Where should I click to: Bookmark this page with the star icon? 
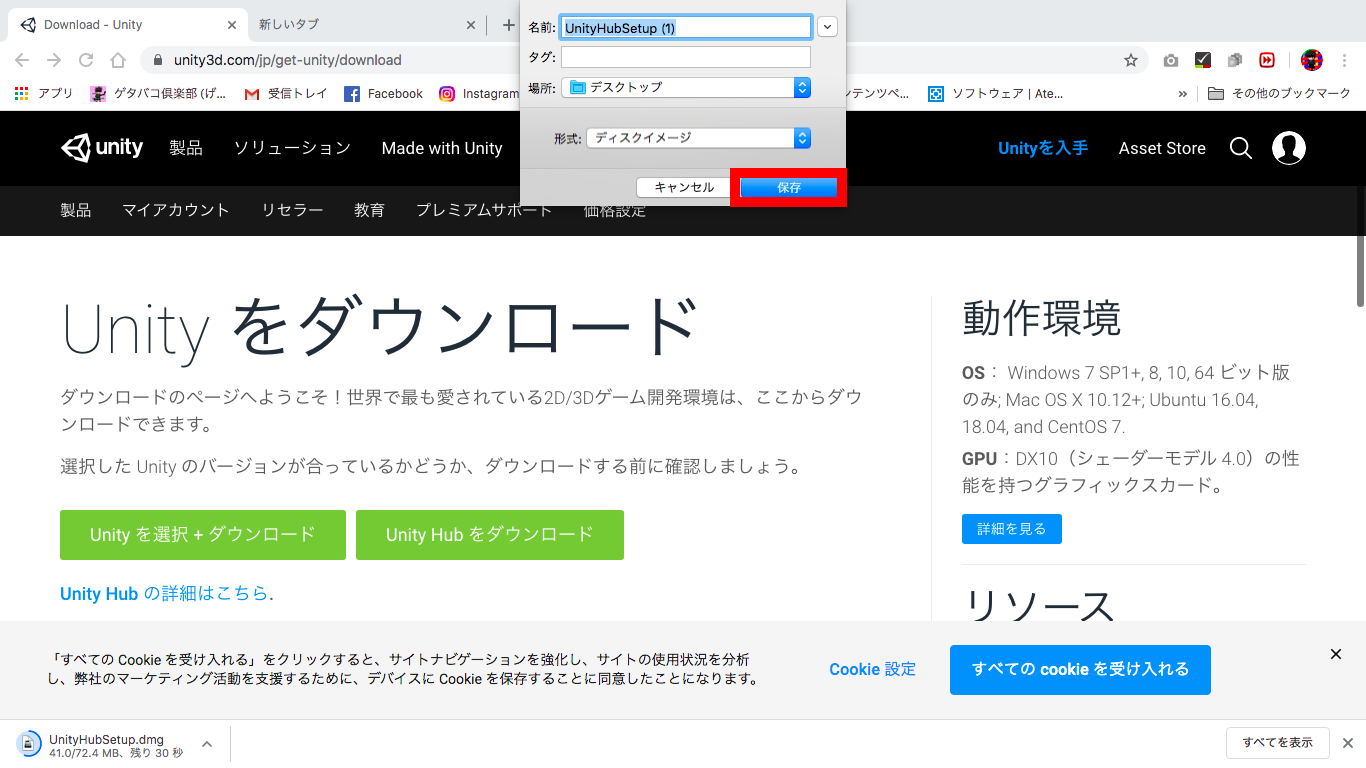click(x=1131, y=60)
